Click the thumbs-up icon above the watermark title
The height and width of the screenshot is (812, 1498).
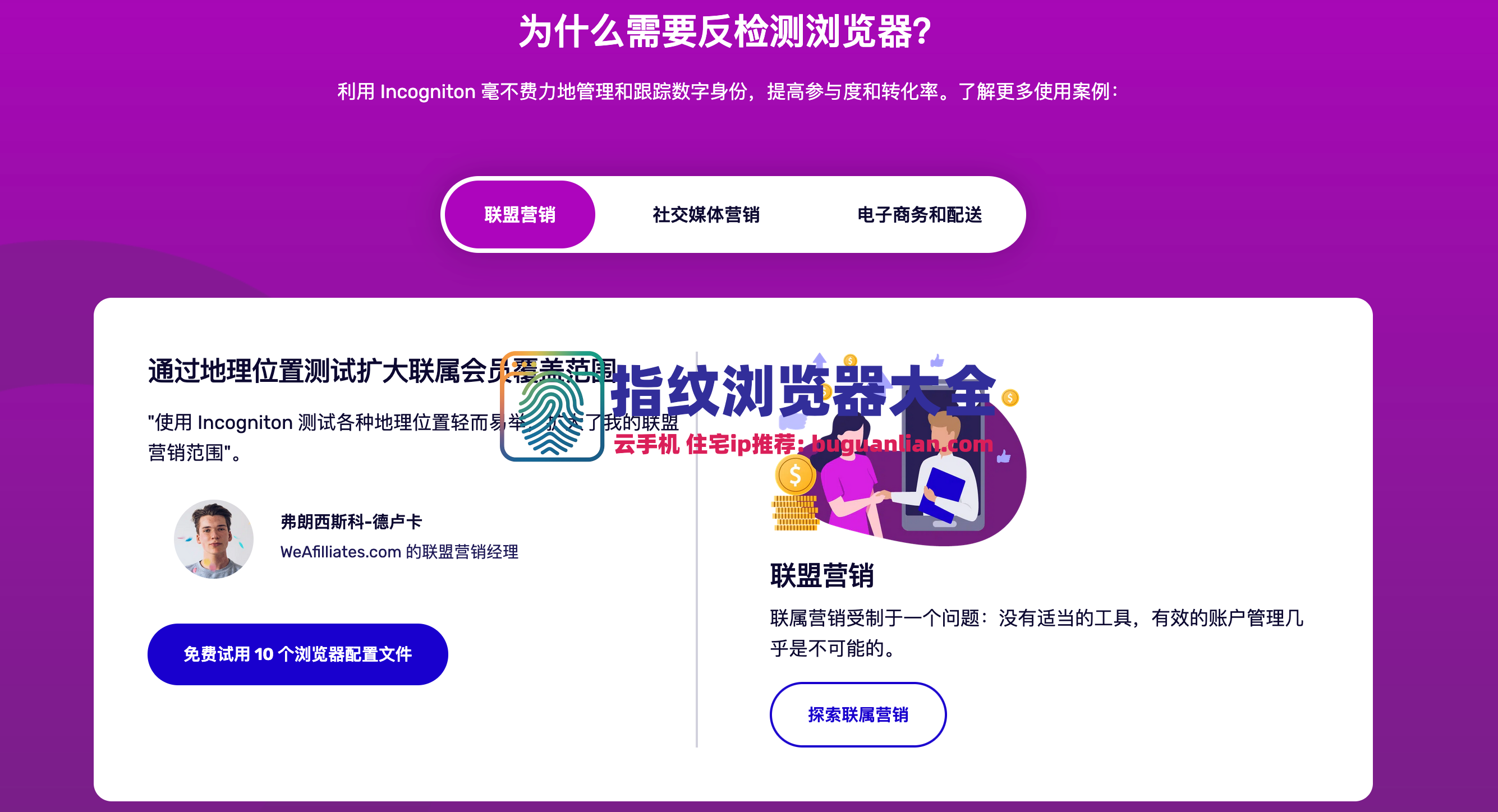click(x=937, y=361)
